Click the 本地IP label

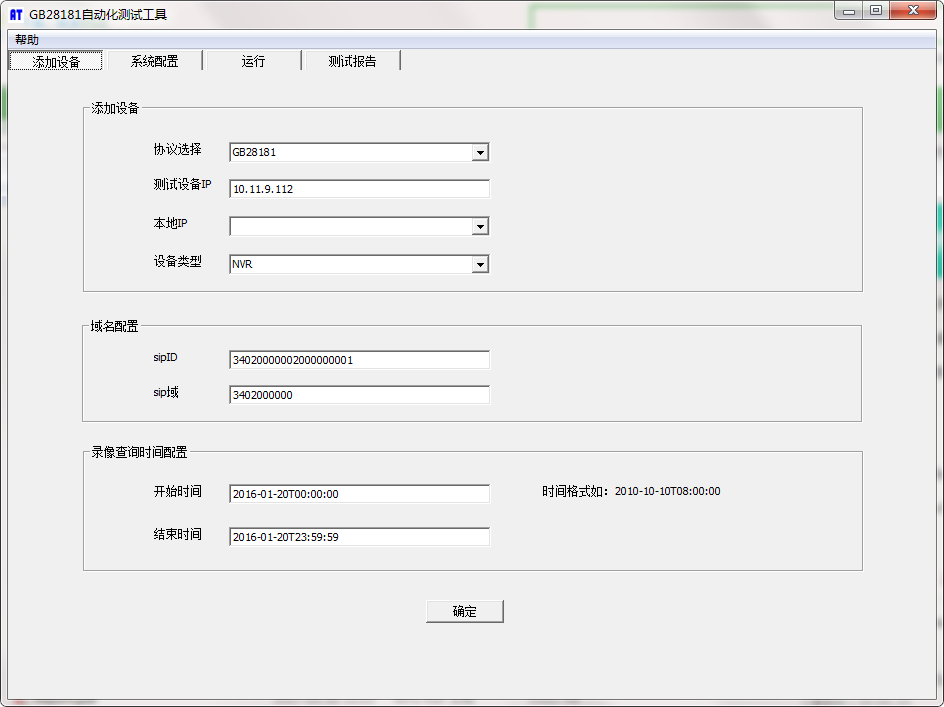tap(170, 223)
